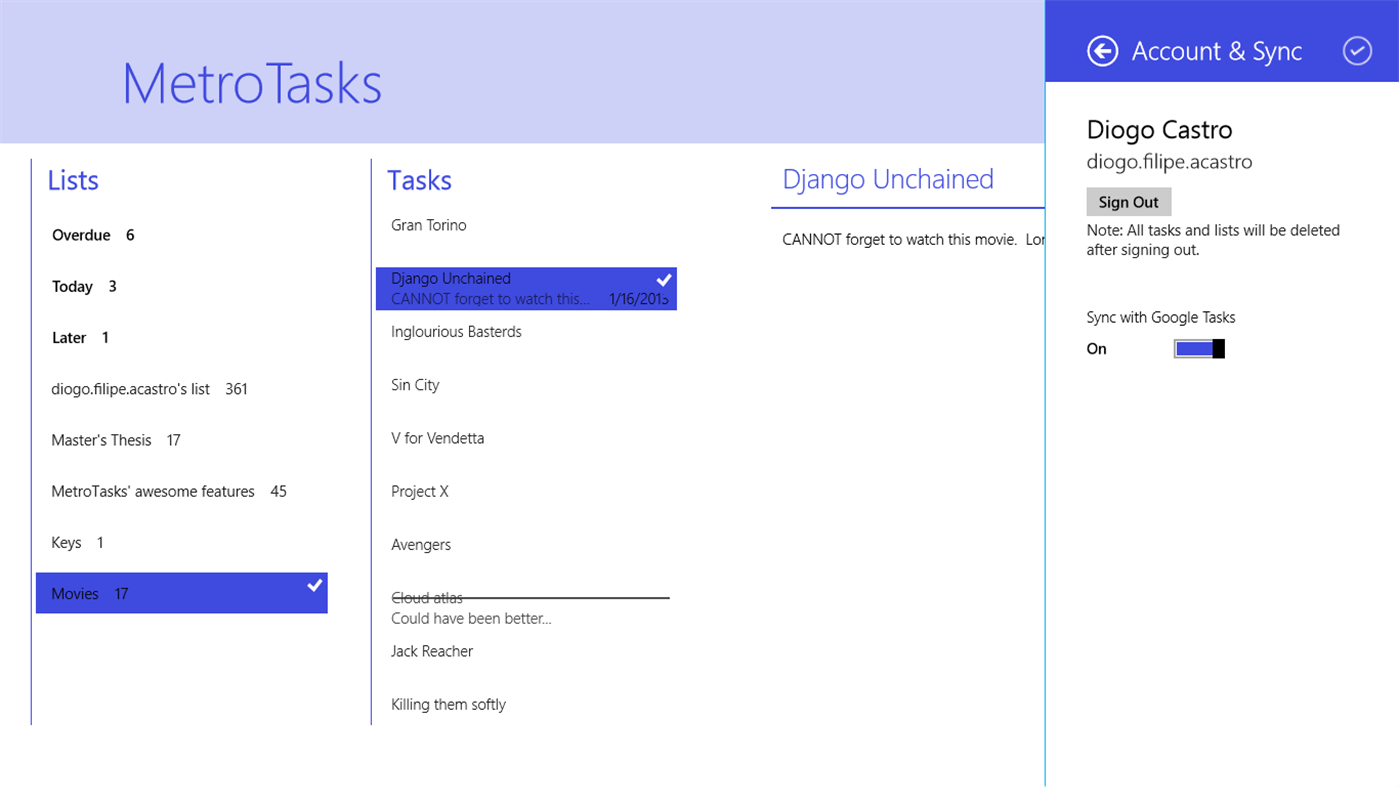Mark Gran Torino as completed
This screenshot has width=1399, height=787.
point(429,225)
